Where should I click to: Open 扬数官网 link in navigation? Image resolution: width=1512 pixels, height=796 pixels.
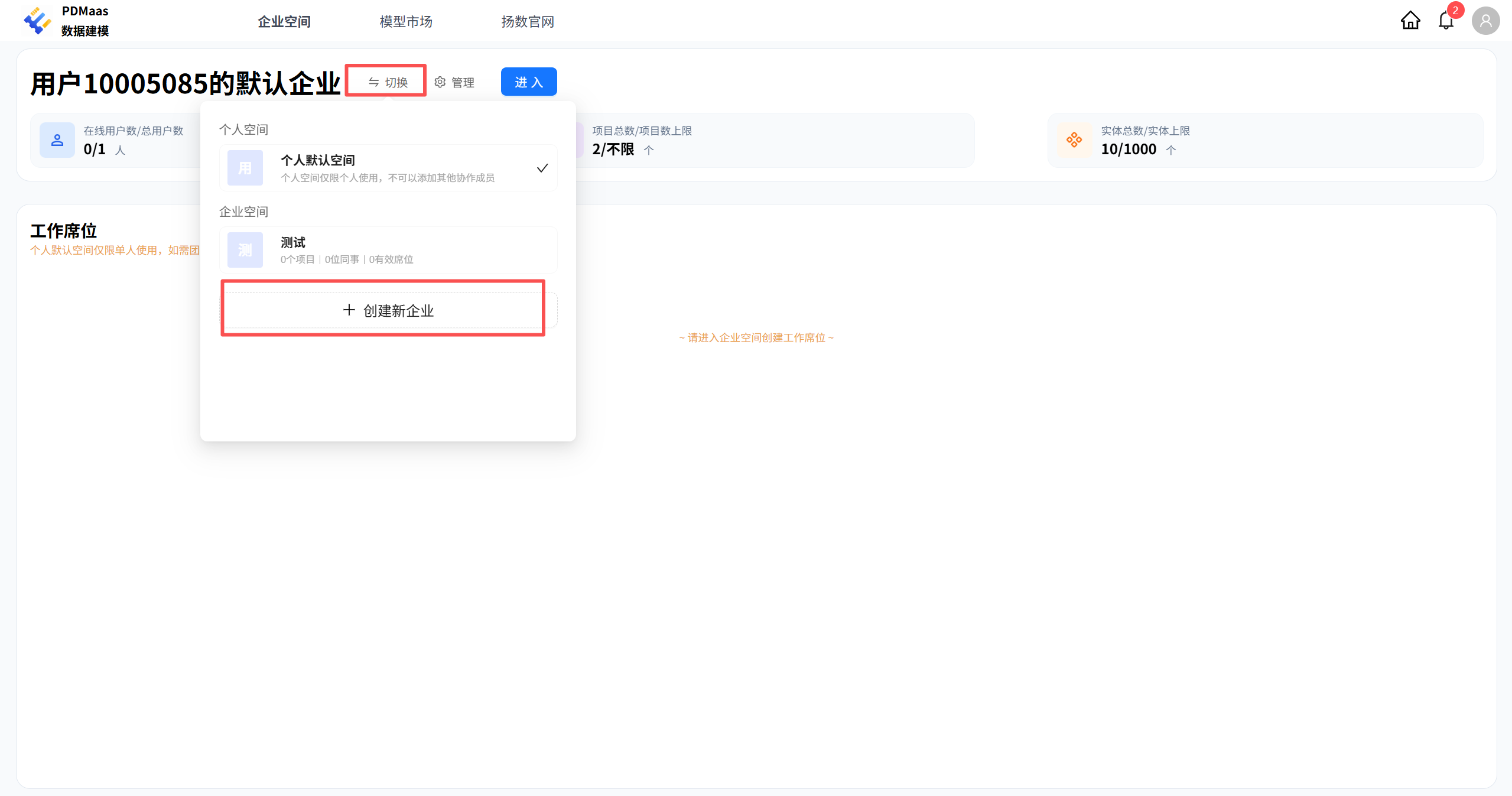pos(528,22)
